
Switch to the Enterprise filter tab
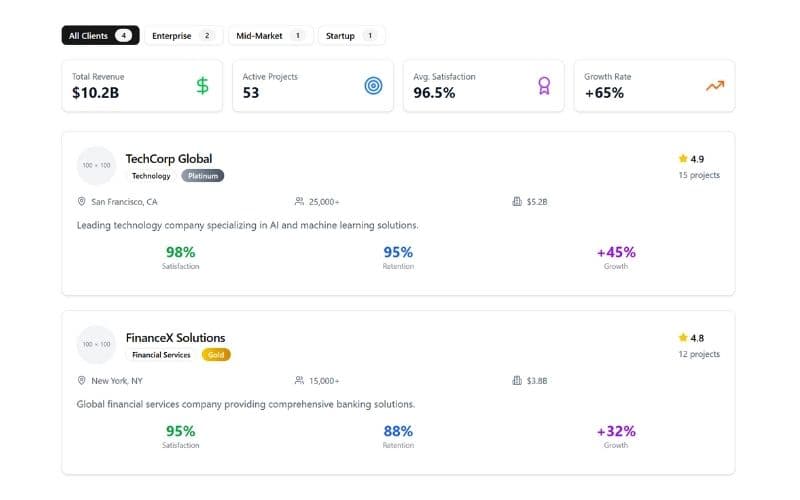pos(183,36)
